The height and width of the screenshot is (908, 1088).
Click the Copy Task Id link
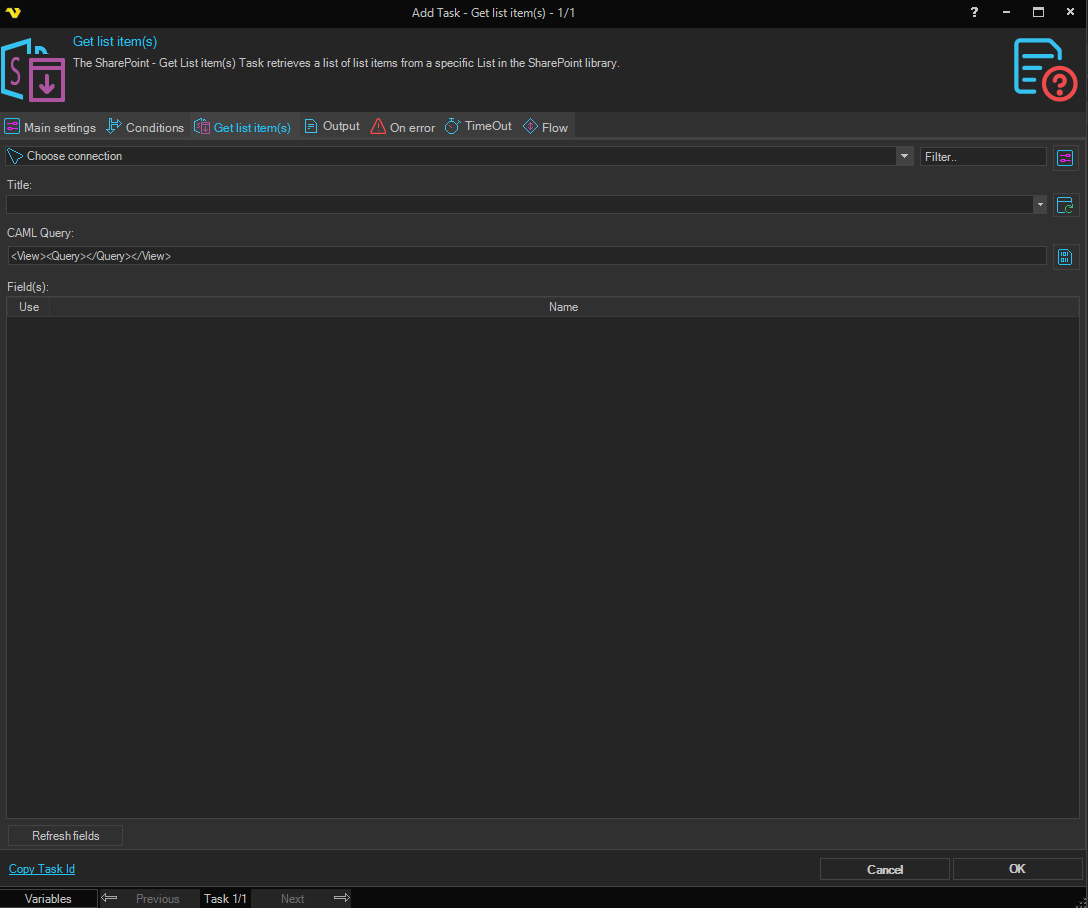(42, 869)
